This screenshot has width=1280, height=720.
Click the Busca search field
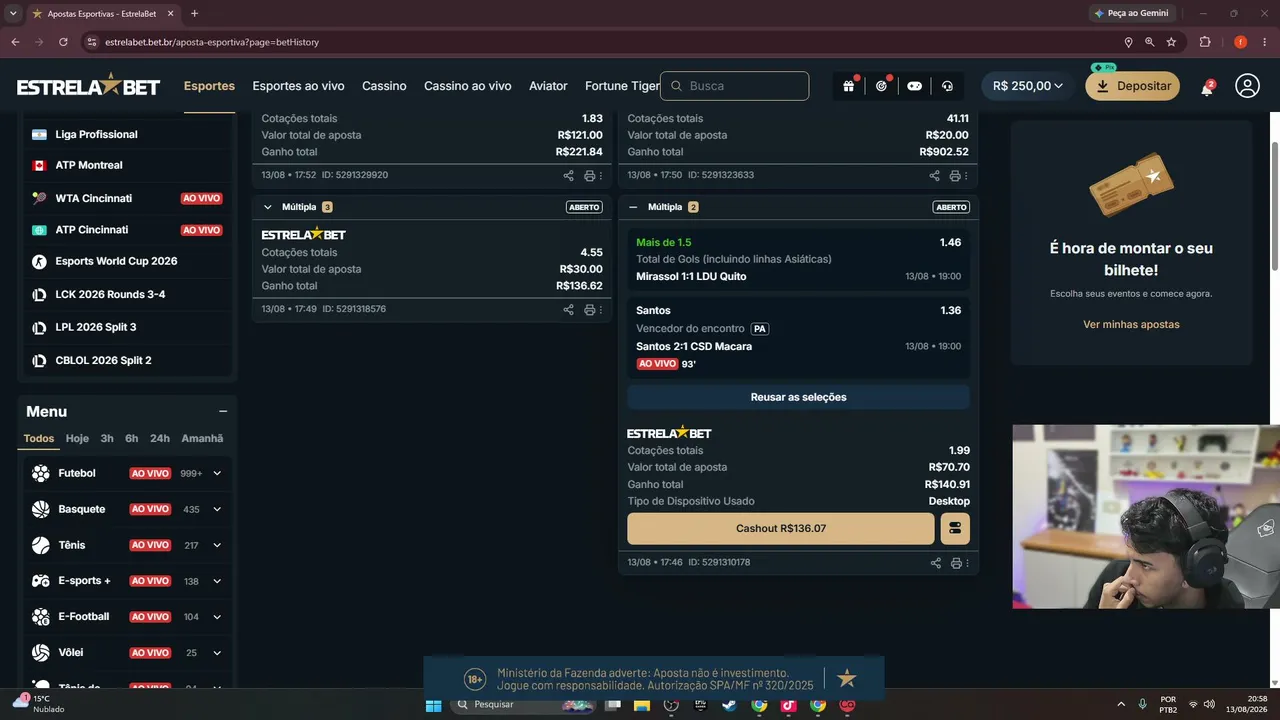tap(735, 86)
